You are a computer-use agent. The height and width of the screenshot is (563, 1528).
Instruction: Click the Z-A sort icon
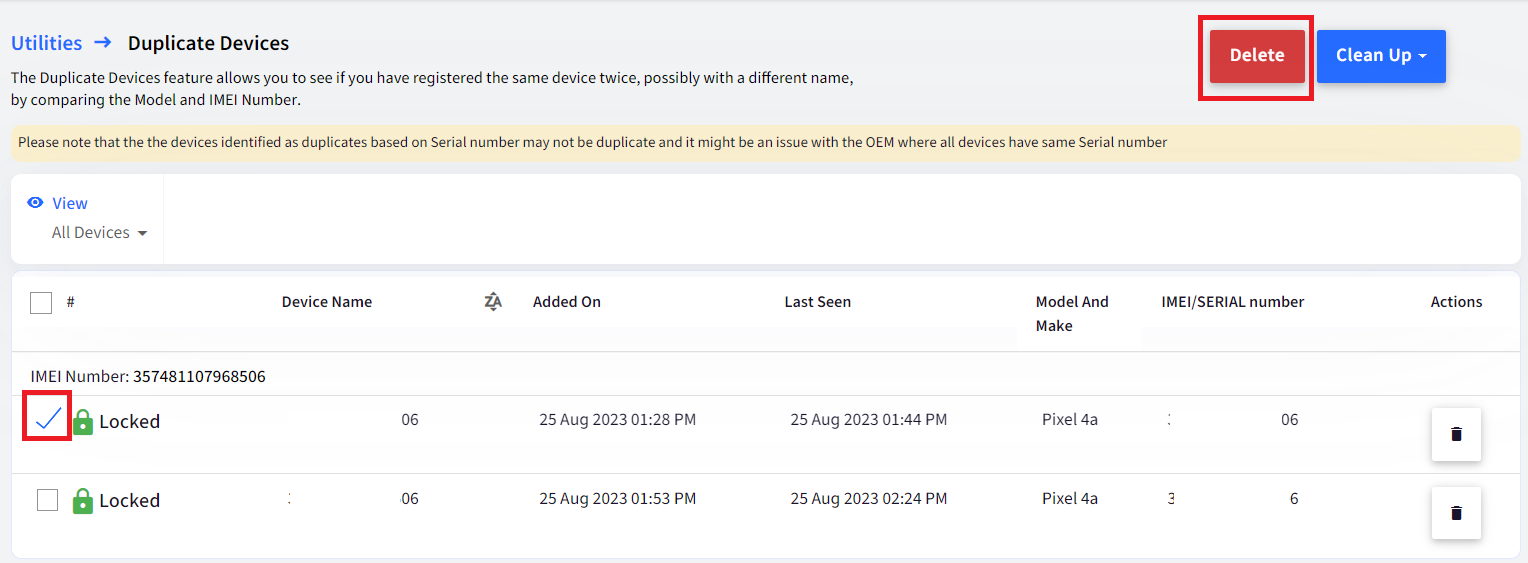click(x=493, y=302)
